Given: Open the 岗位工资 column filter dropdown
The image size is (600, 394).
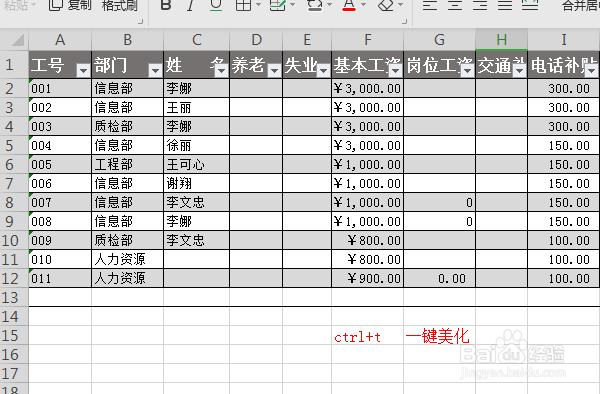Looking at the screenshot, I should click(467, 70).
